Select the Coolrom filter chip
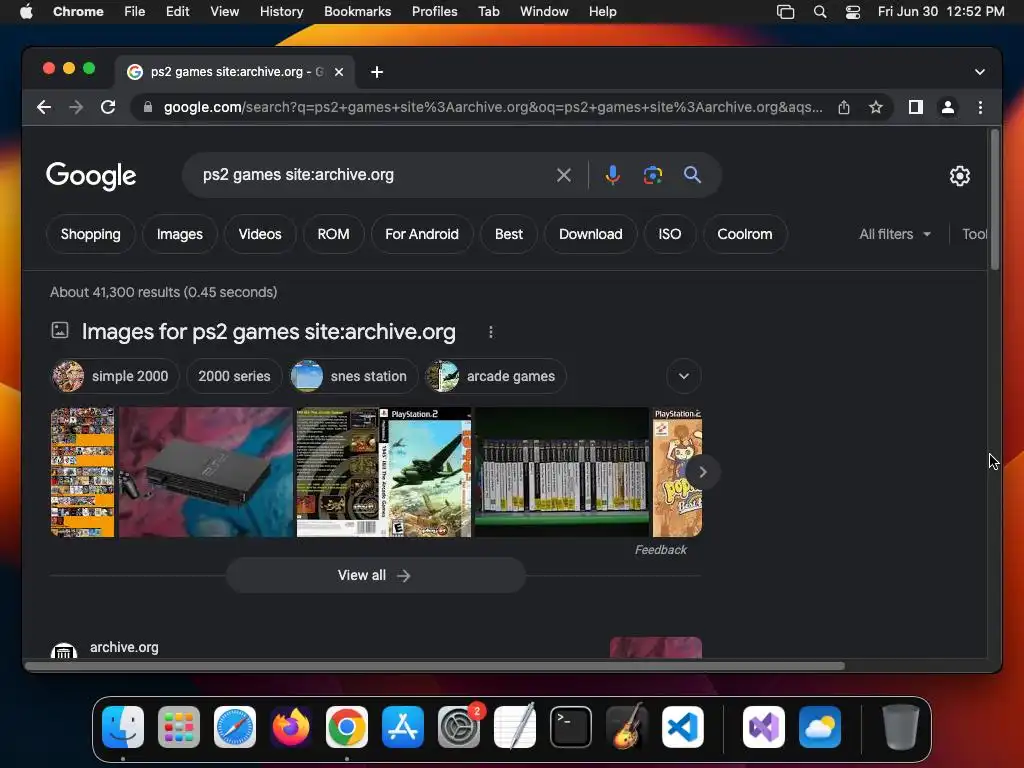1024x768 pixels. [x=744, y=234]
